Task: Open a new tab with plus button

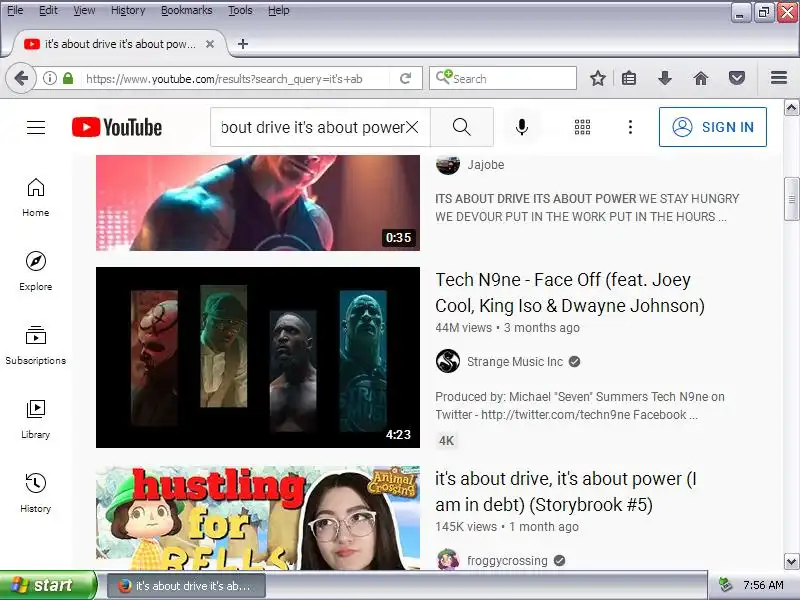Action: click(x=243, y=44)
